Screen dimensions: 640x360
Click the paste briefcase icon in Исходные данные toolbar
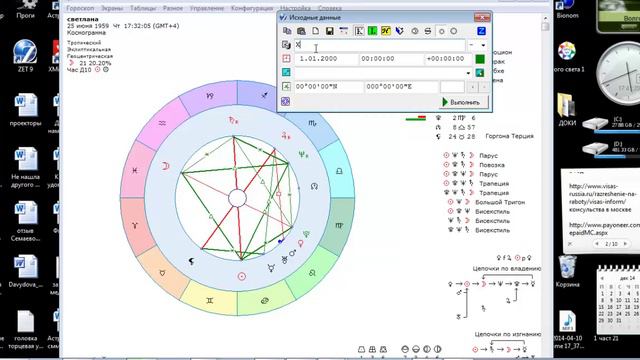301,31
